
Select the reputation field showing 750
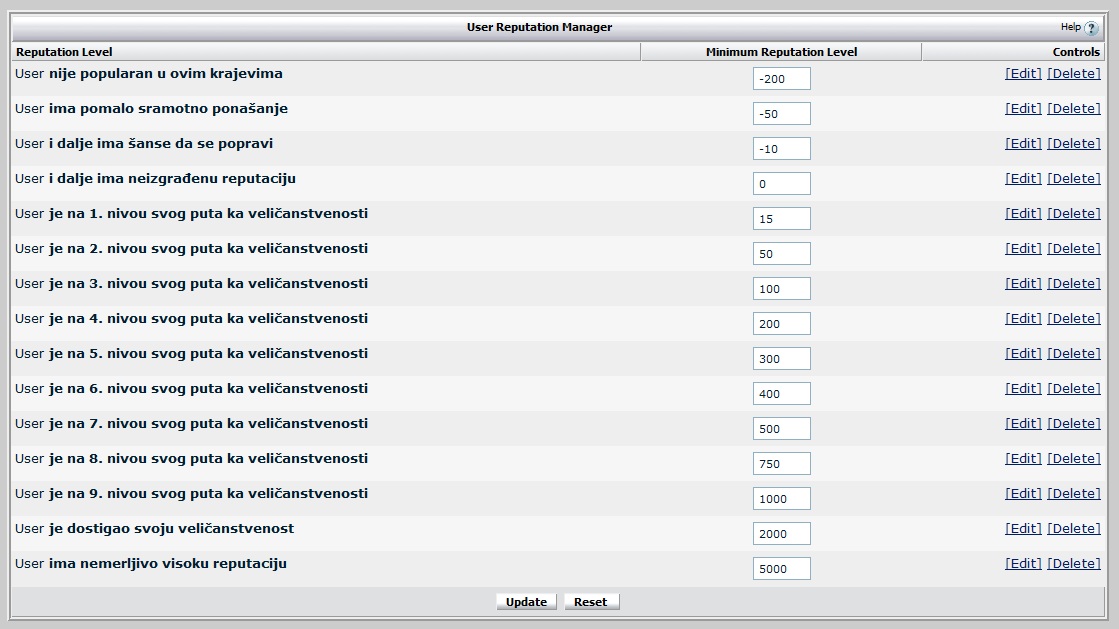coord(781,464)
